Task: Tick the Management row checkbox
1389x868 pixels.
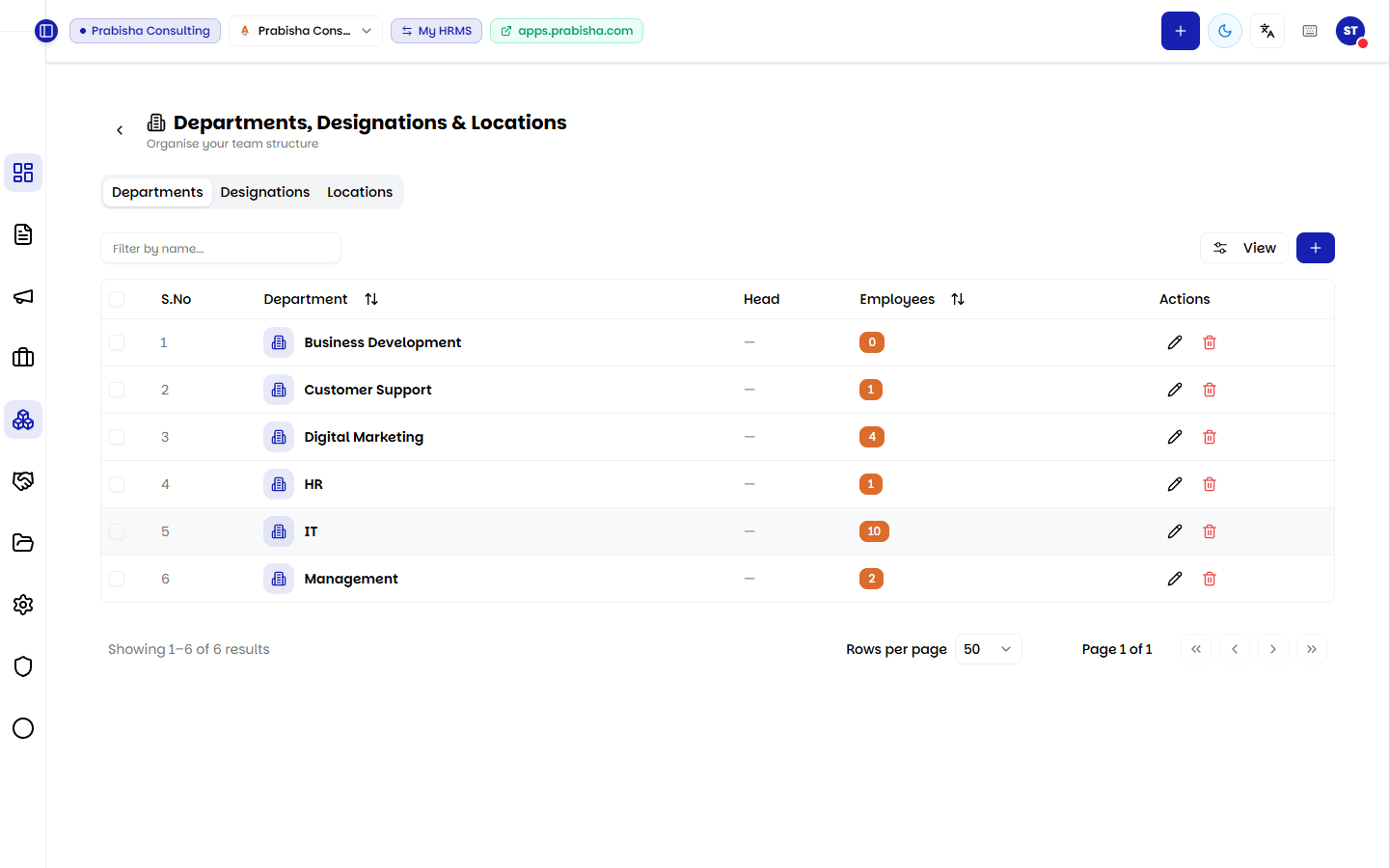Action: pos(117,579)
